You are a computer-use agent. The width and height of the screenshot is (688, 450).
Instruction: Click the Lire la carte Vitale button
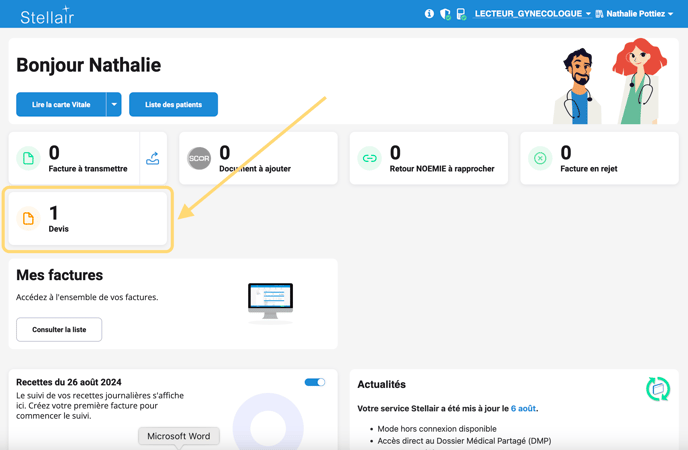(61, 104)
